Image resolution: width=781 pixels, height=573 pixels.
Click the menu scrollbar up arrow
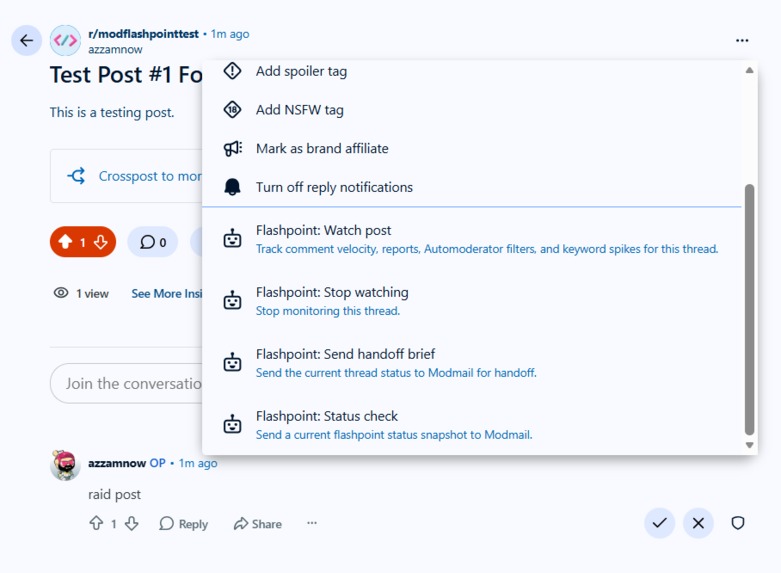tap(749, 70)
